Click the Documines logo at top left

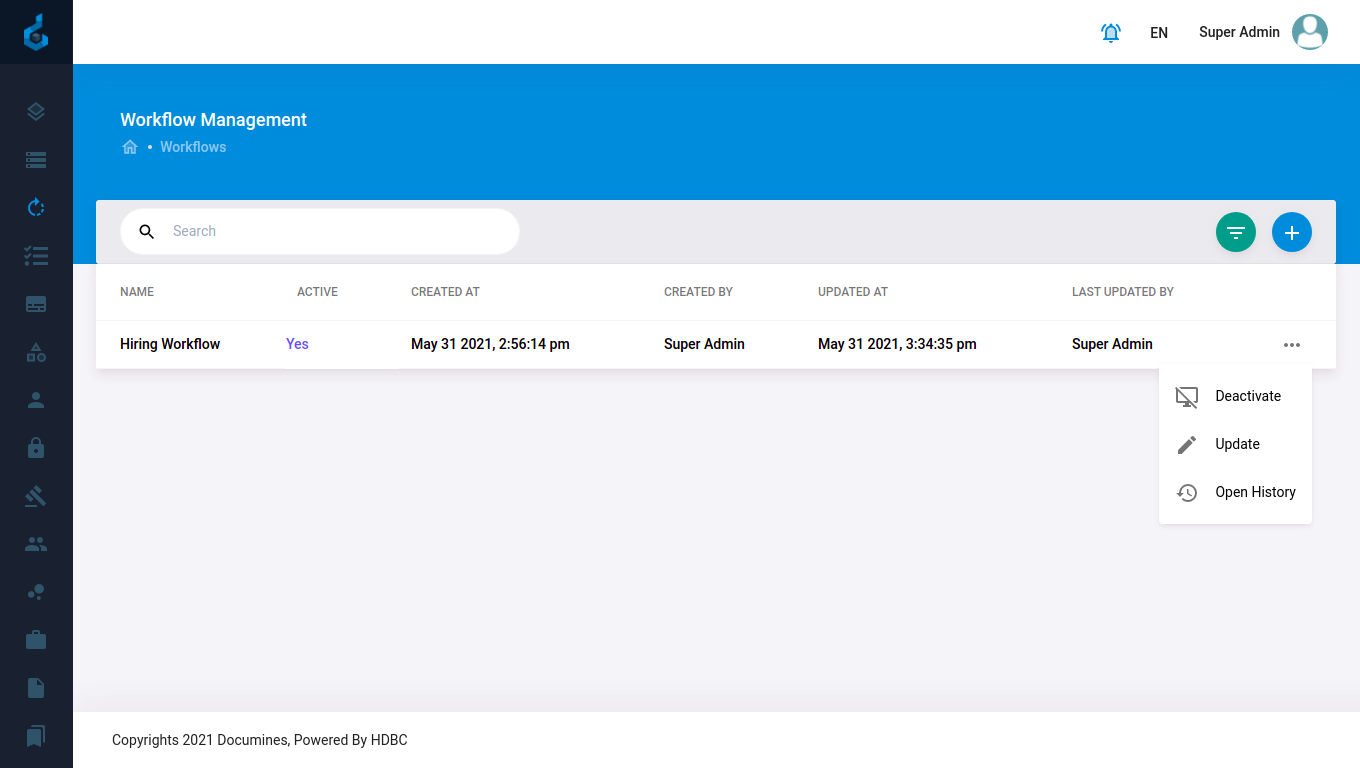coord(36,32)
